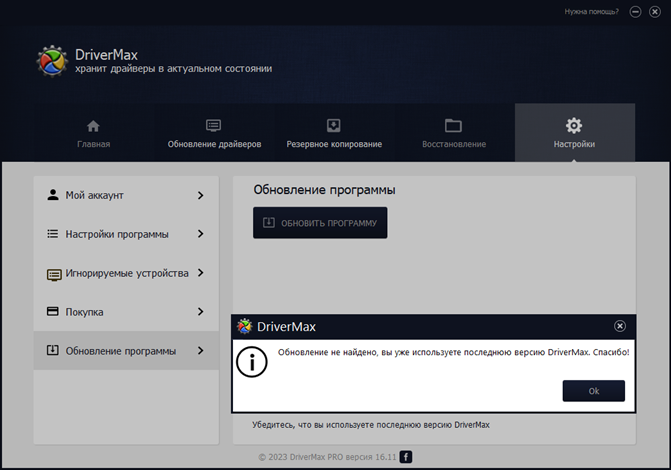This screenshot has width=671, height=470.
Task: Click the Нужна помощь? help link
Action: [x=591, y=12]
